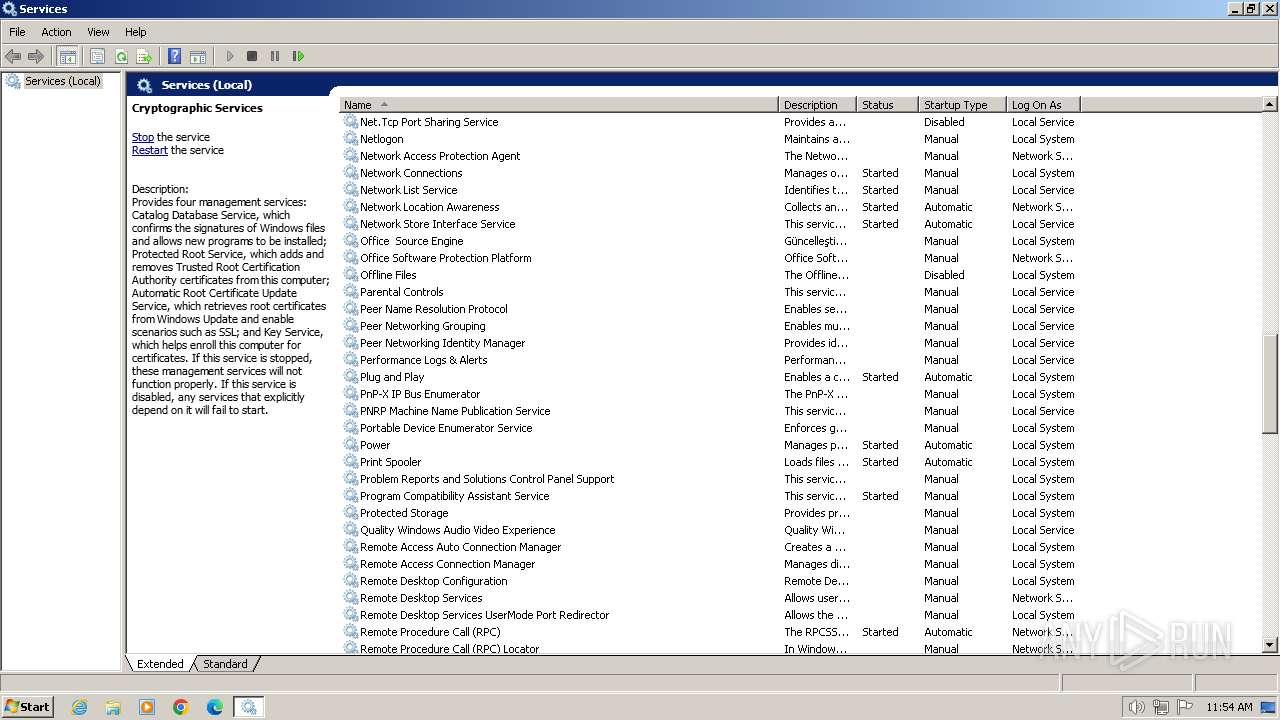Viewport: 1280px width, 720px height.
Task: Select Remote Desktop Services row
Action: (x=710, y=598)
